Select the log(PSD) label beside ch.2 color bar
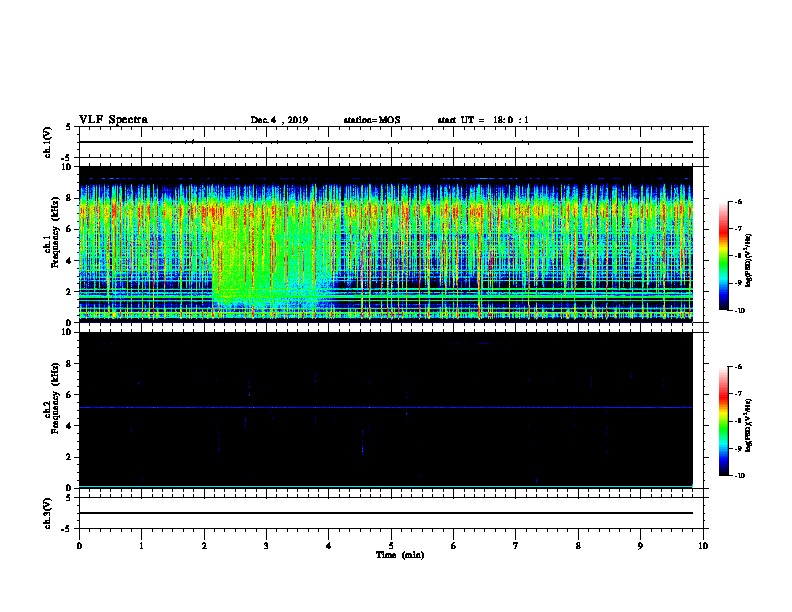792x612 pixels. pos(749,425)
